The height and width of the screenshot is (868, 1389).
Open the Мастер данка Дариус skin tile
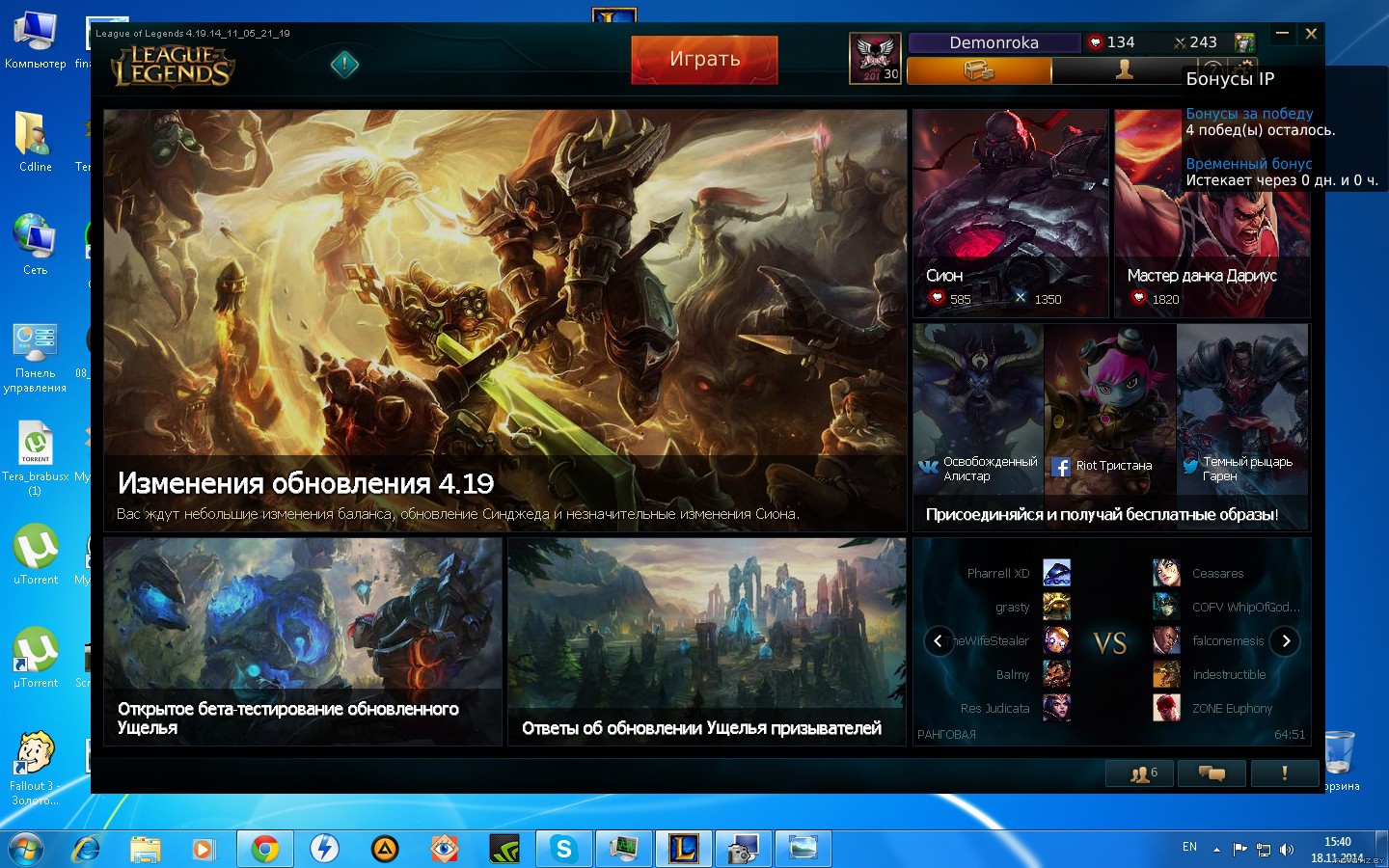(1212, 213)
